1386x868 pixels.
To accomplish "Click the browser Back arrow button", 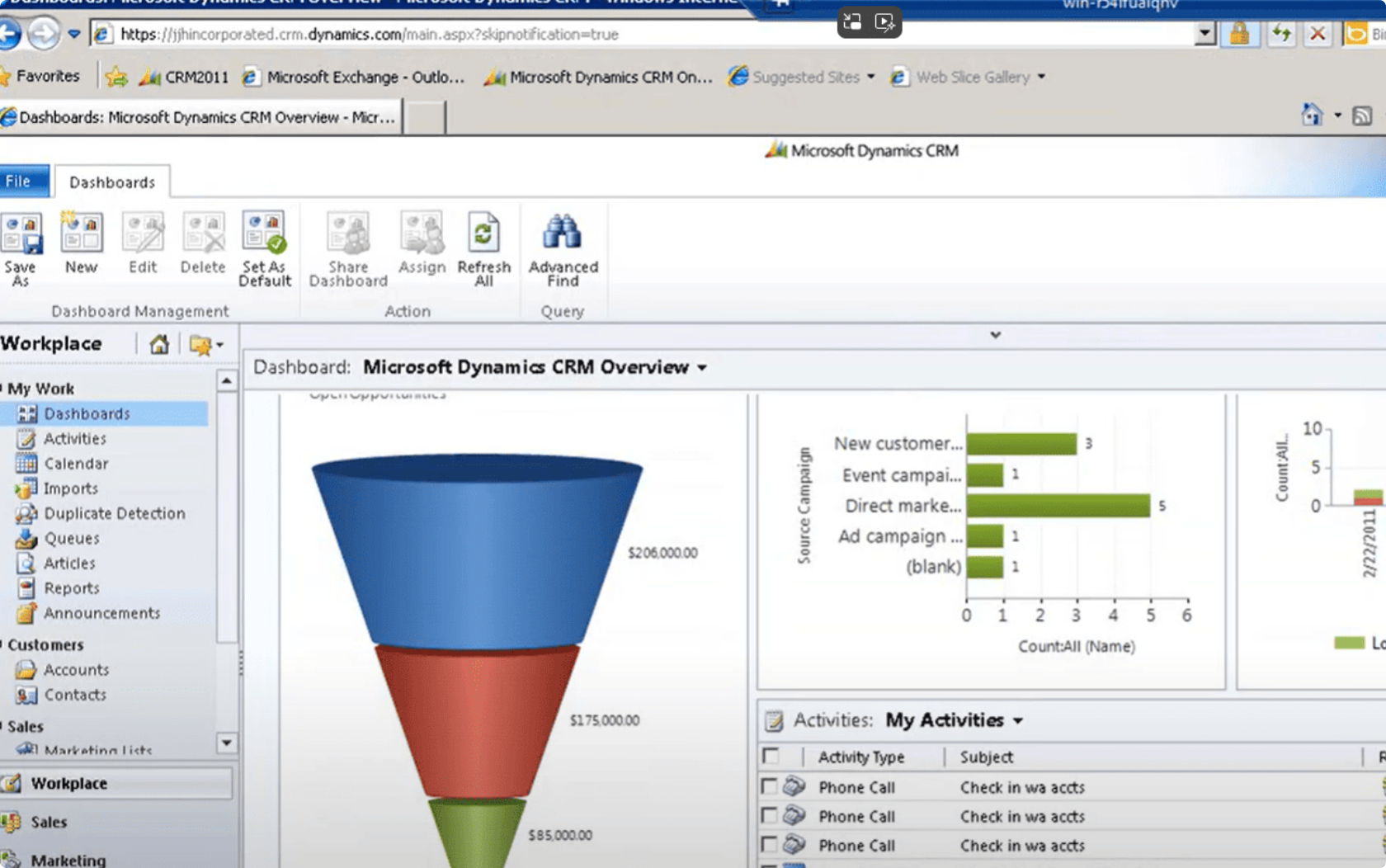I will coord(8,34).
